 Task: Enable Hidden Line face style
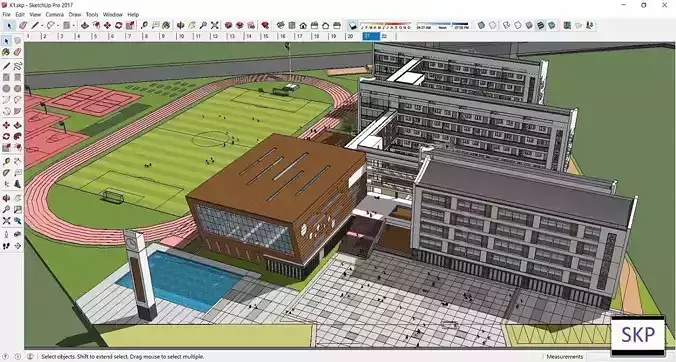[x=518, y=25]
